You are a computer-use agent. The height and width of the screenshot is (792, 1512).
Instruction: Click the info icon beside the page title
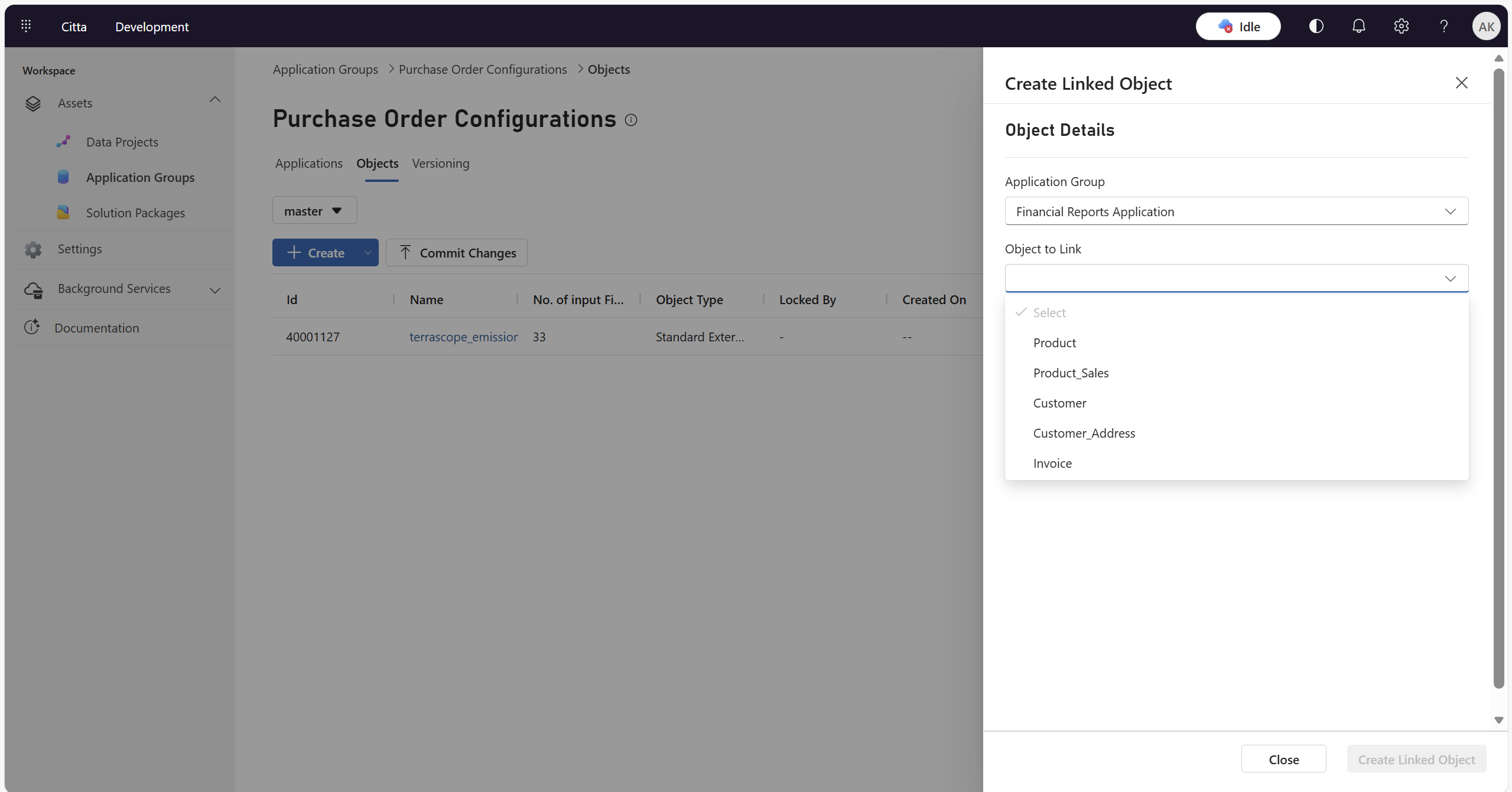[x=631, y=120]
